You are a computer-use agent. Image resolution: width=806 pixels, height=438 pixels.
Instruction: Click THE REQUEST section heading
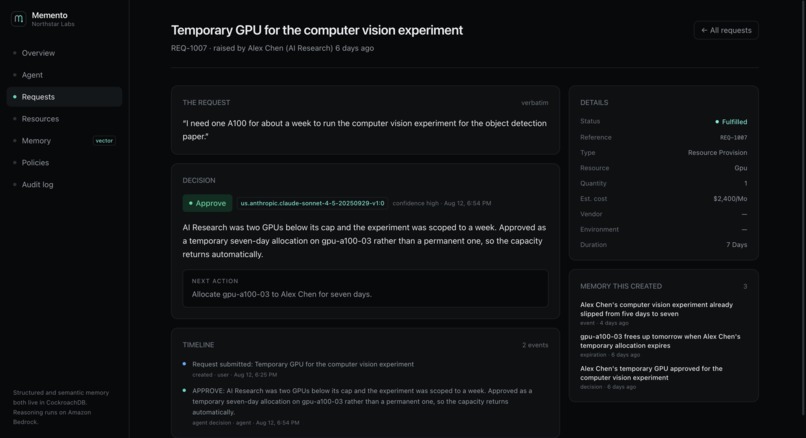(x=206, y=103)
